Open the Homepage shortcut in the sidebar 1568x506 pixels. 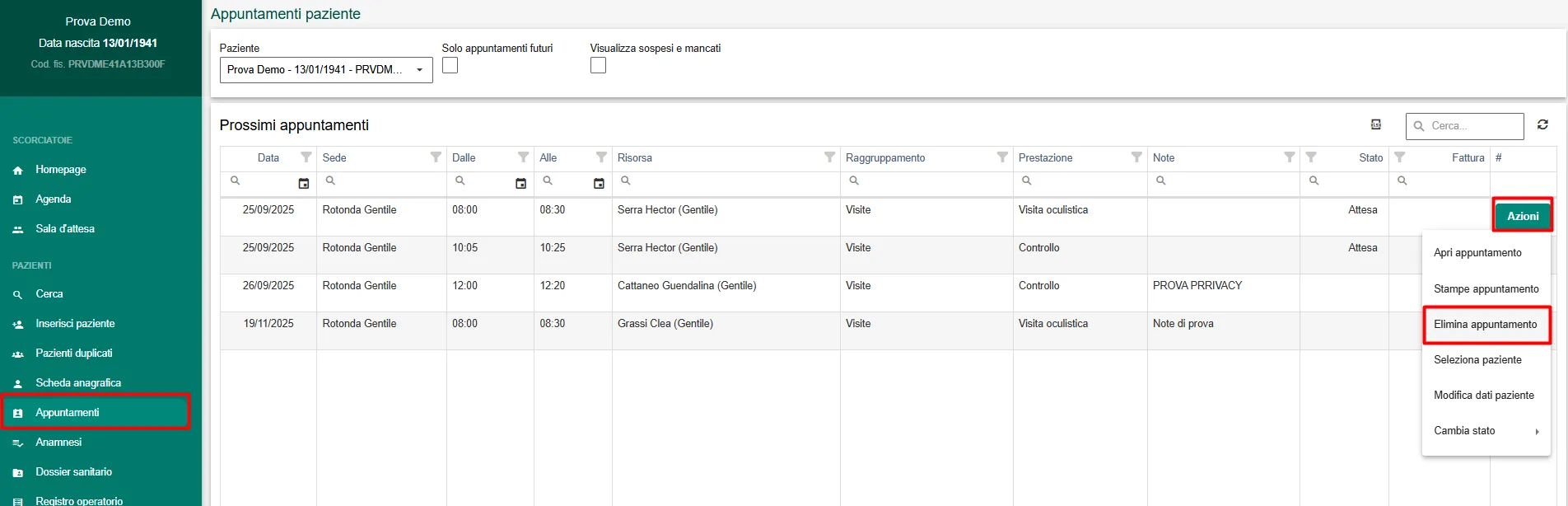[60, 170]
